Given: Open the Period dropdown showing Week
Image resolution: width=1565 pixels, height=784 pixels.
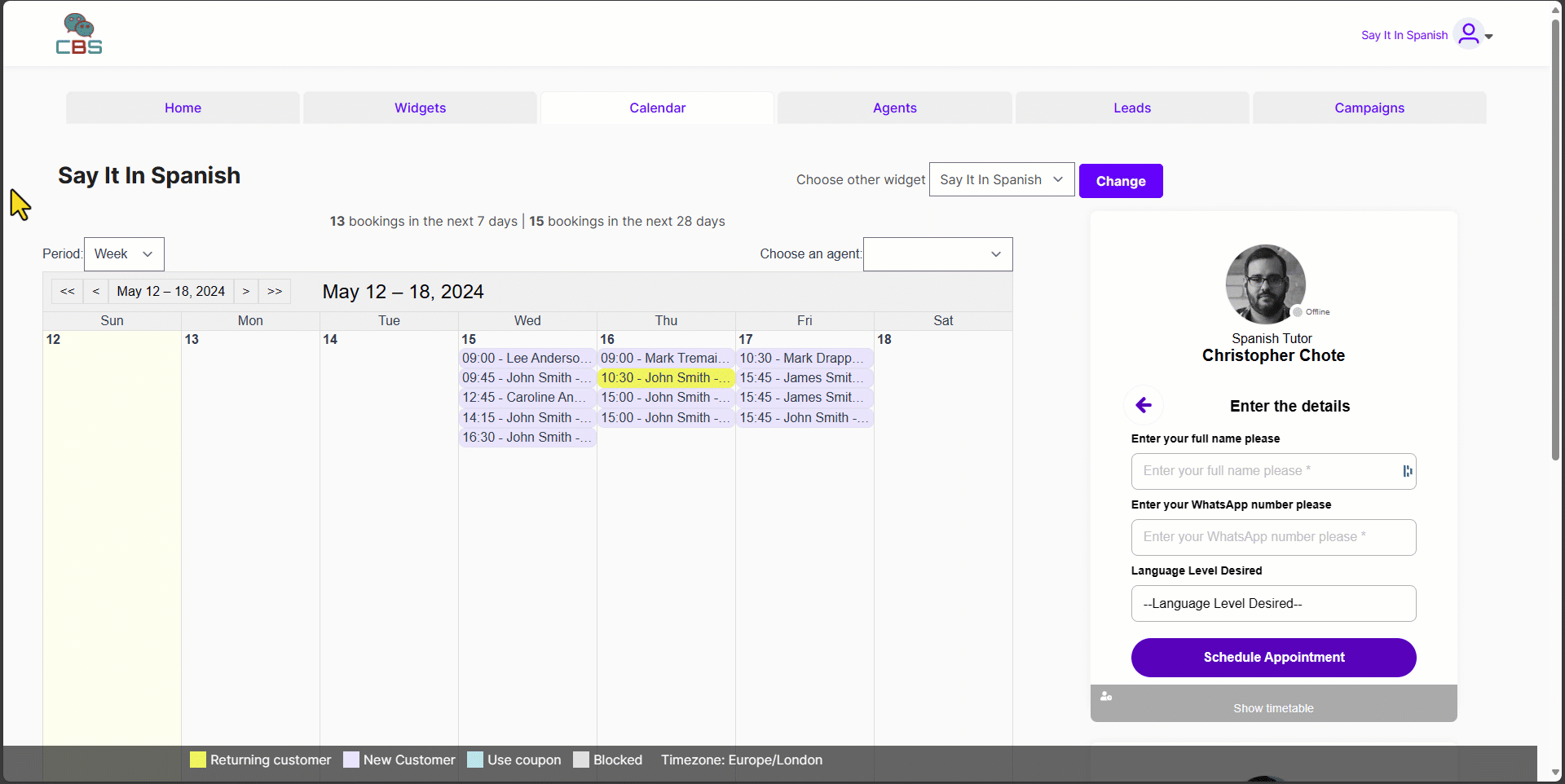Looking at the screenshot, I should (124, 253).
